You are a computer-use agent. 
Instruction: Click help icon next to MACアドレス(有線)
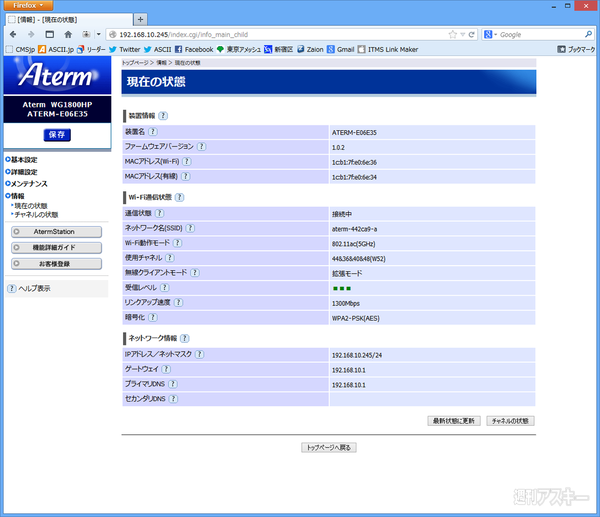pos(185,176)
